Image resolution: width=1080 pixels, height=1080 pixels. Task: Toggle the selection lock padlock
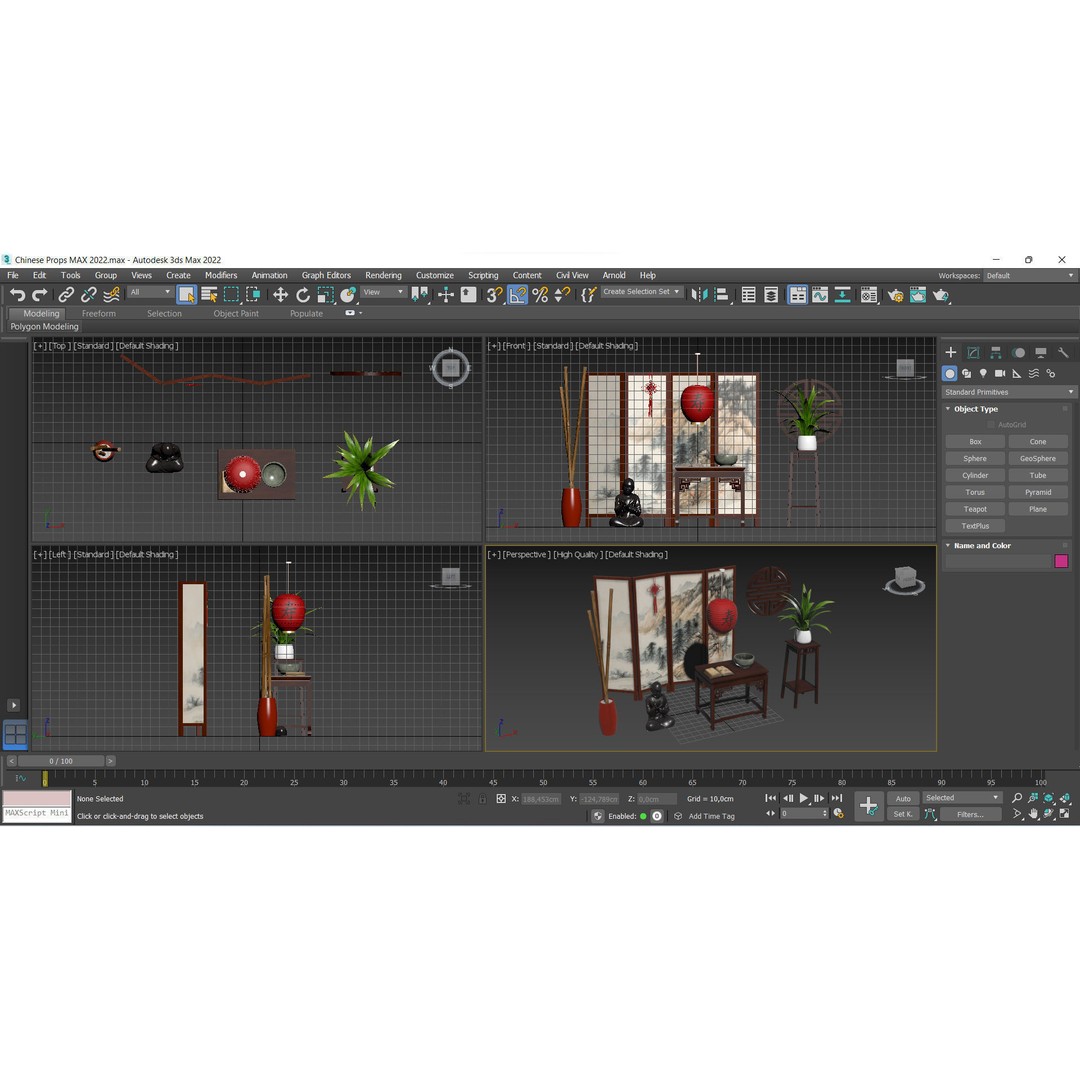click(x=482, y=799)
